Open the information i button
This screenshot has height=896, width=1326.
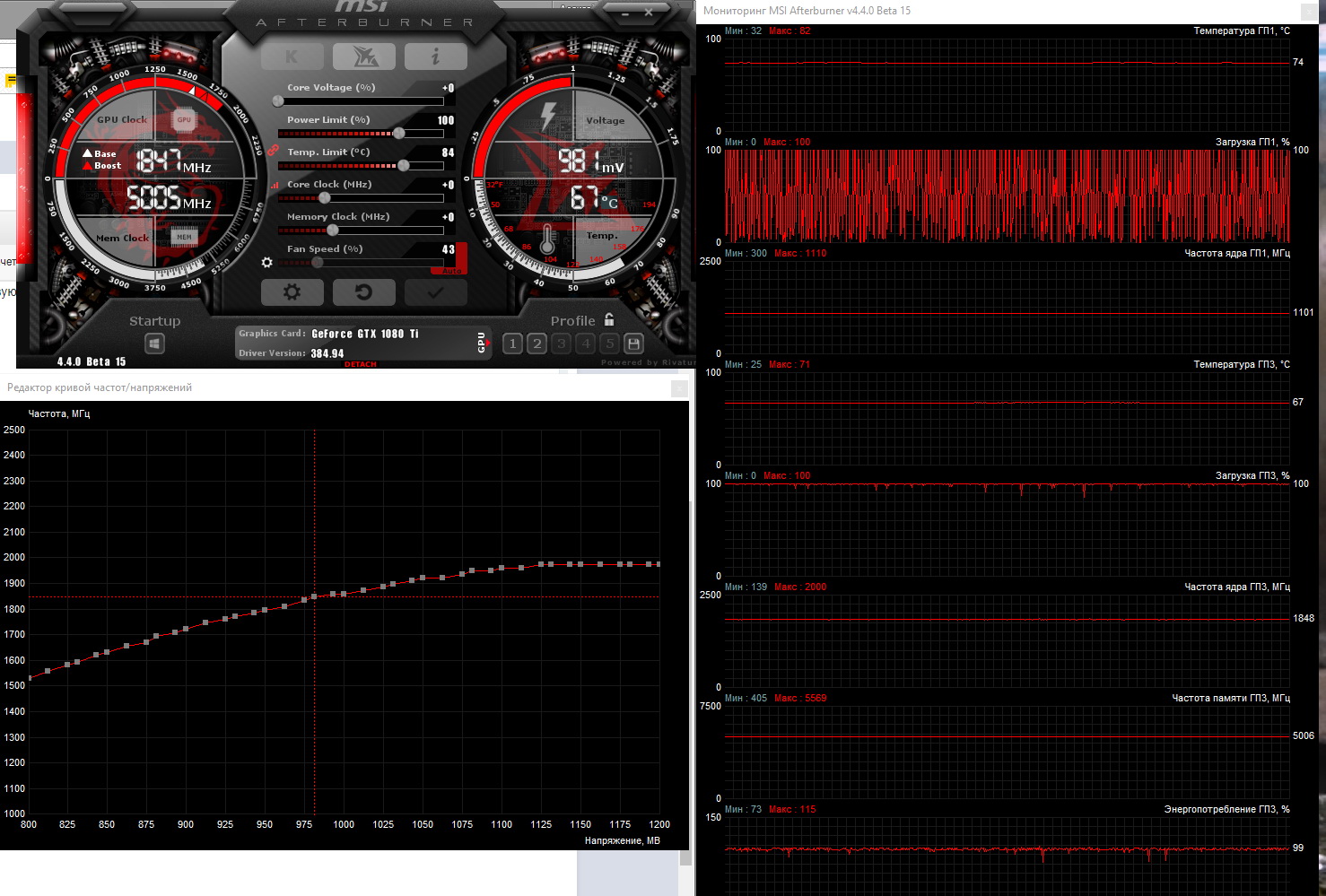click(x=435, y=57)
